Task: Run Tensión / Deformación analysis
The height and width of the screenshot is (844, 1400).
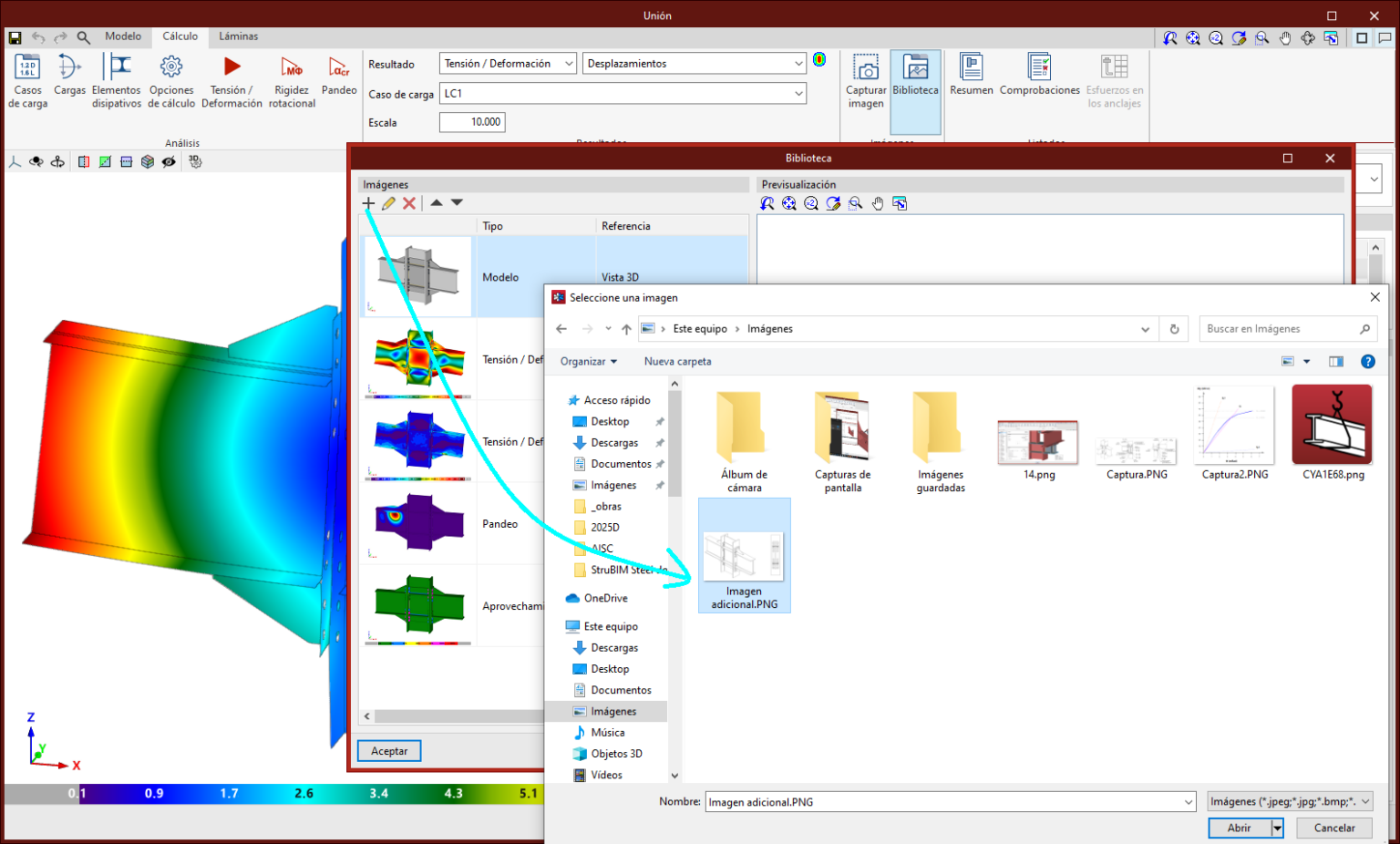Action: (x=232, y=81)
